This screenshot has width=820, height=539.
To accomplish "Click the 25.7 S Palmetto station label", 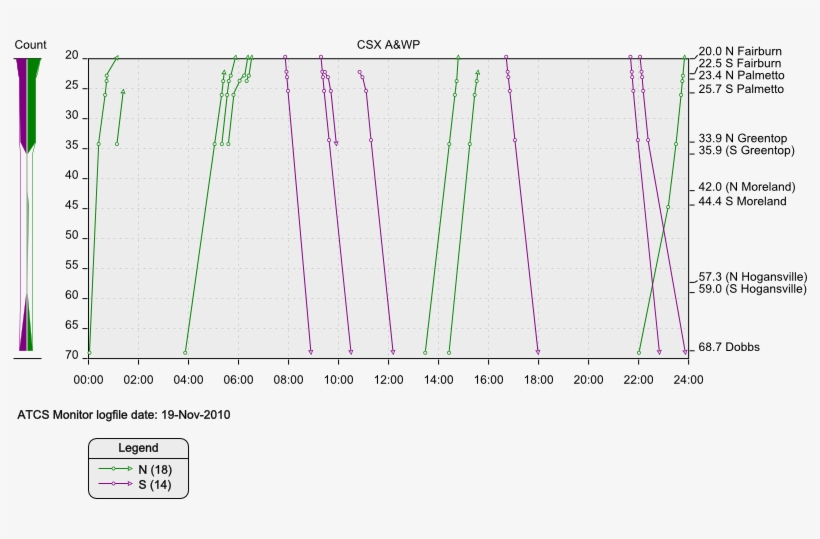I will (741, 89).
